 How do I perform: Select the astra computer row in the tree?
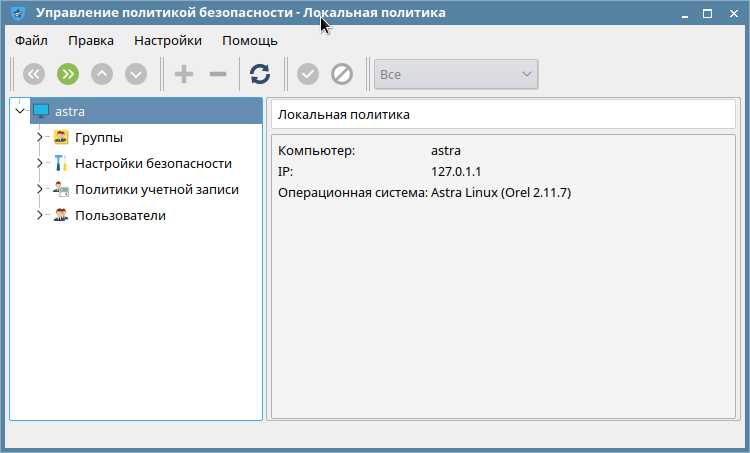pos(146,111)
